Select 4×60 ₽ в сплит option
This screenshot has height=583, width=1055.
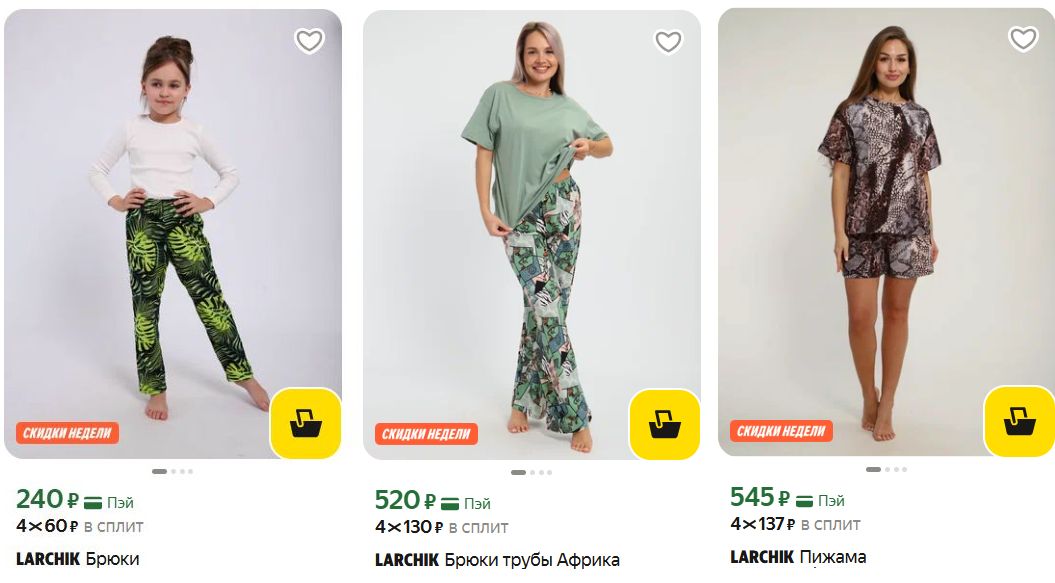pyautogui.click(x=79, y=526)
